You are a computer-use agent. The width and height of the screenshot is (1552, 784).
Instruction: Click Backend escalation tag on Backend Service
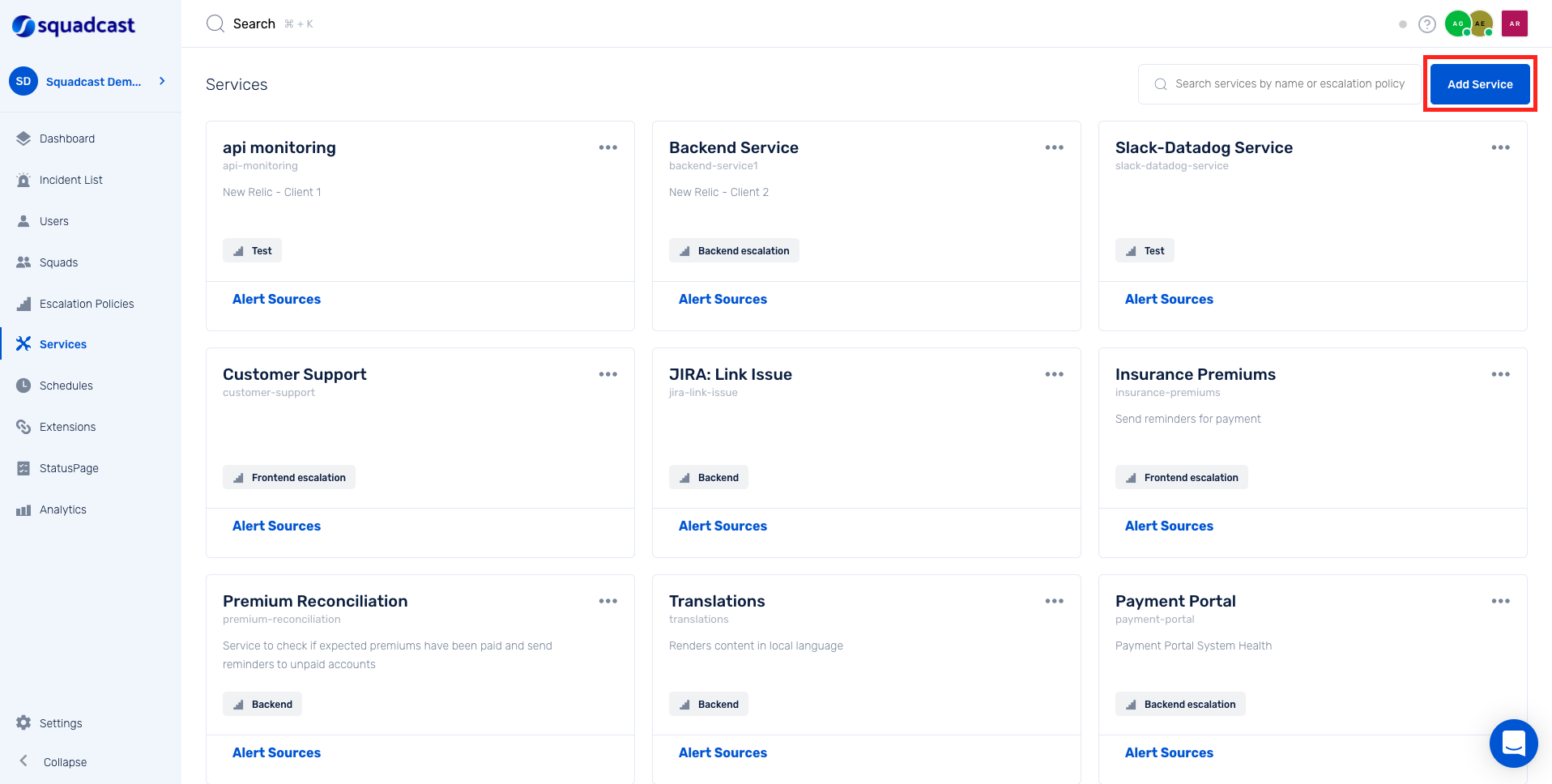(734, 250)
